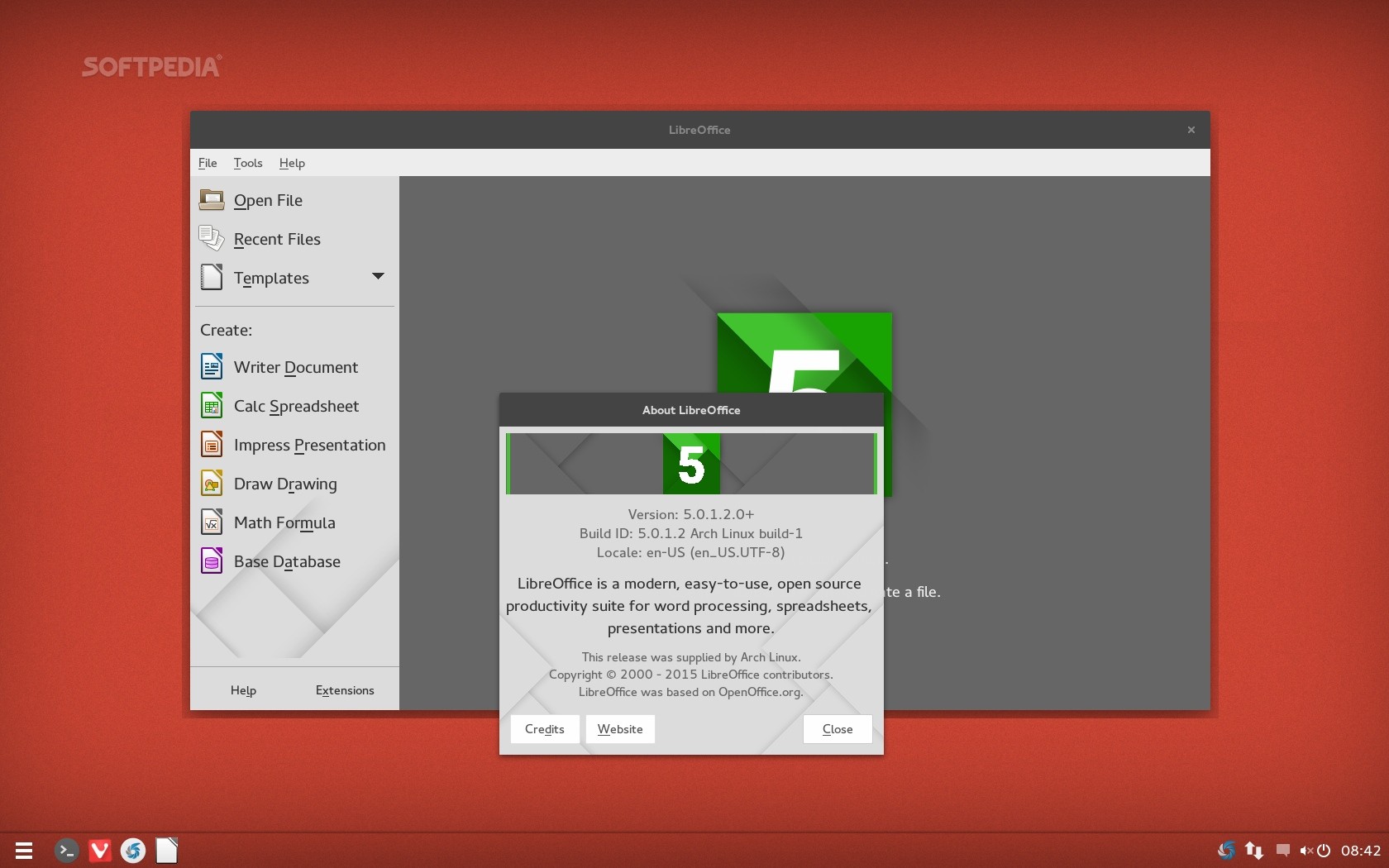This screenshot has height=868, width=1389.
Task: Click the Recent Files icon
Action: coord(212,239)
